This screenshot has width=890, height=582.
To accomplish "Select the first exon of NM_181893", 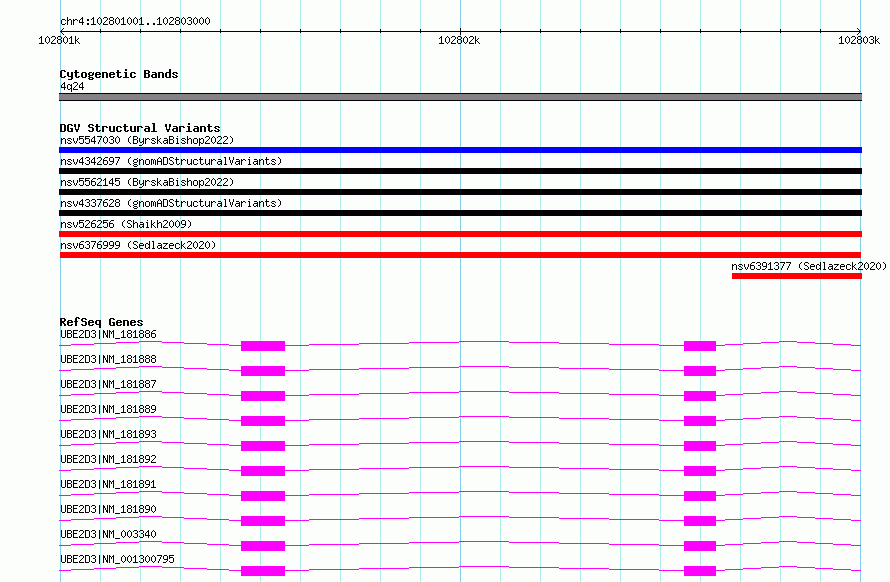I will point(263,446).
